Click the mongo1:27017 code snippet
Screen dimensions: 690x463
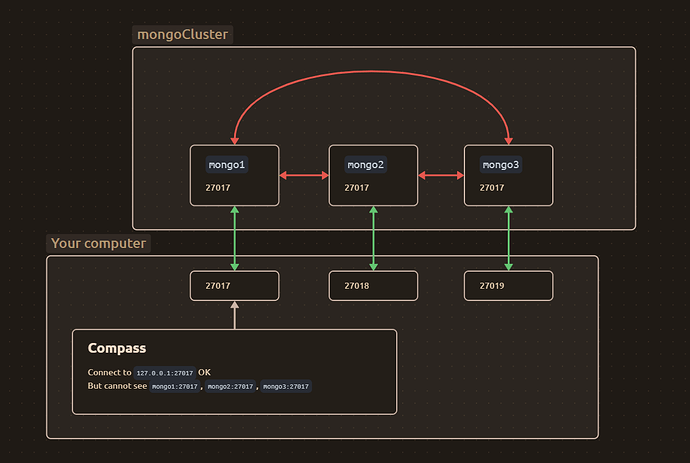175,387
